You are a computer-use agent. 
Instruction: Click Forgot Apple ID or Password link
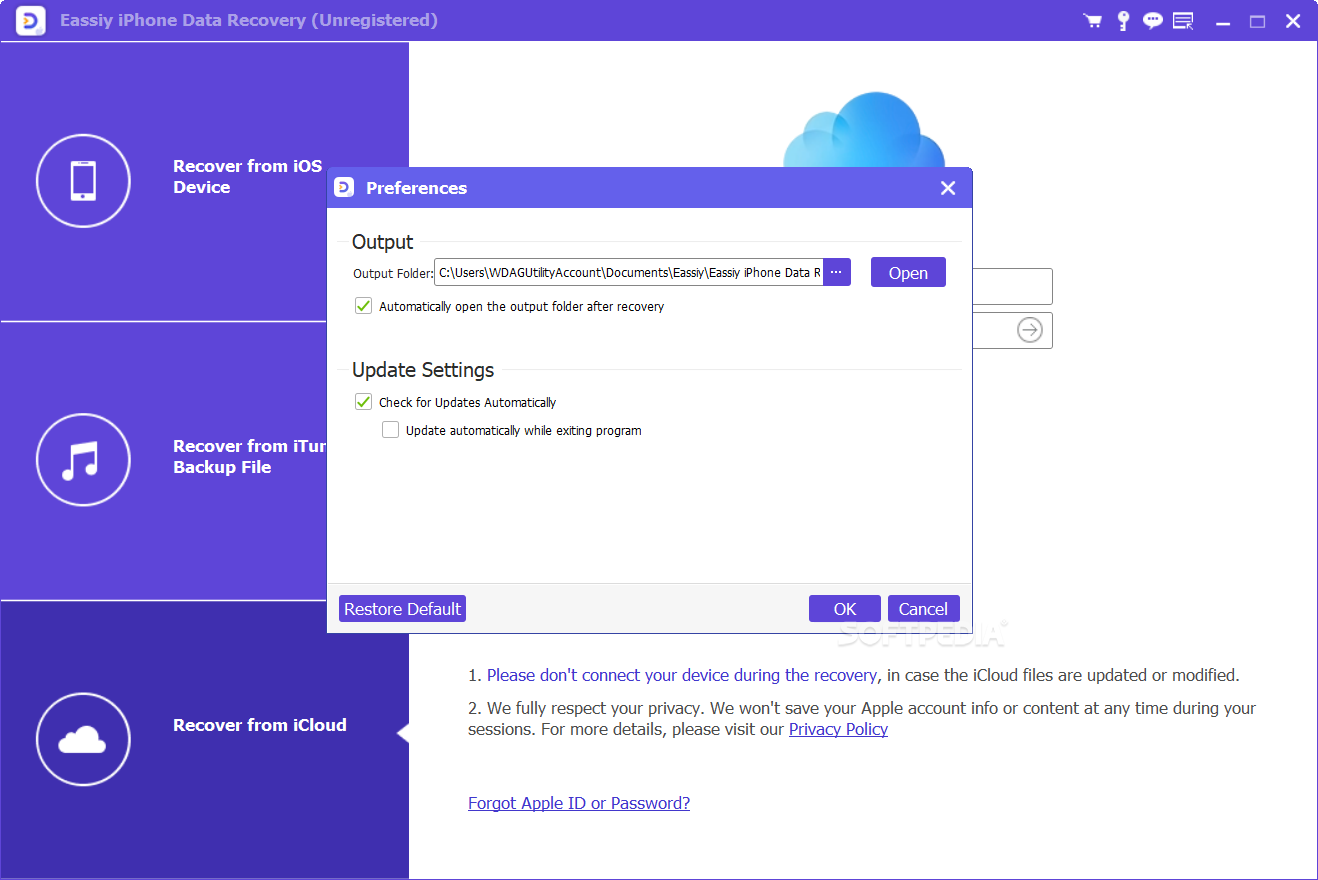pyautogui.click(x=579, y=803)
